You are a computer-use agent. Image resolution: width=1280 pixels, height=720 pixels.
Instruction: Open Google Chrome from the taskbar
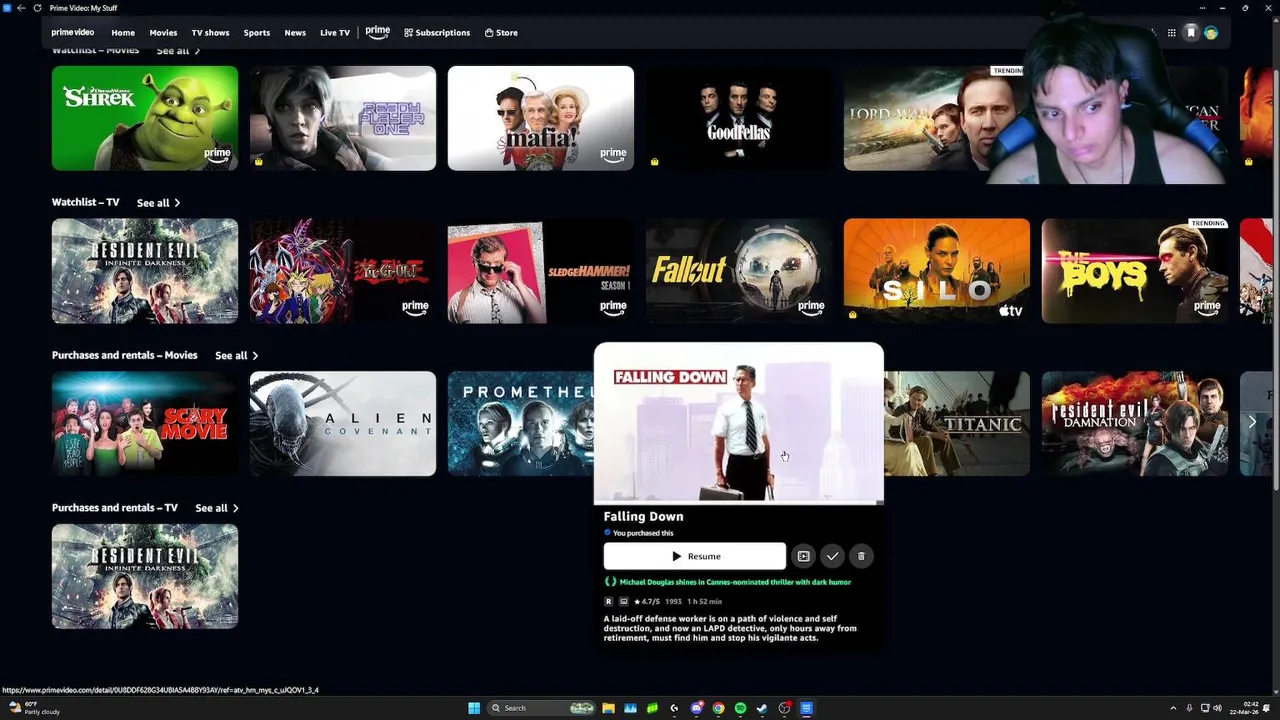point(718,708)
